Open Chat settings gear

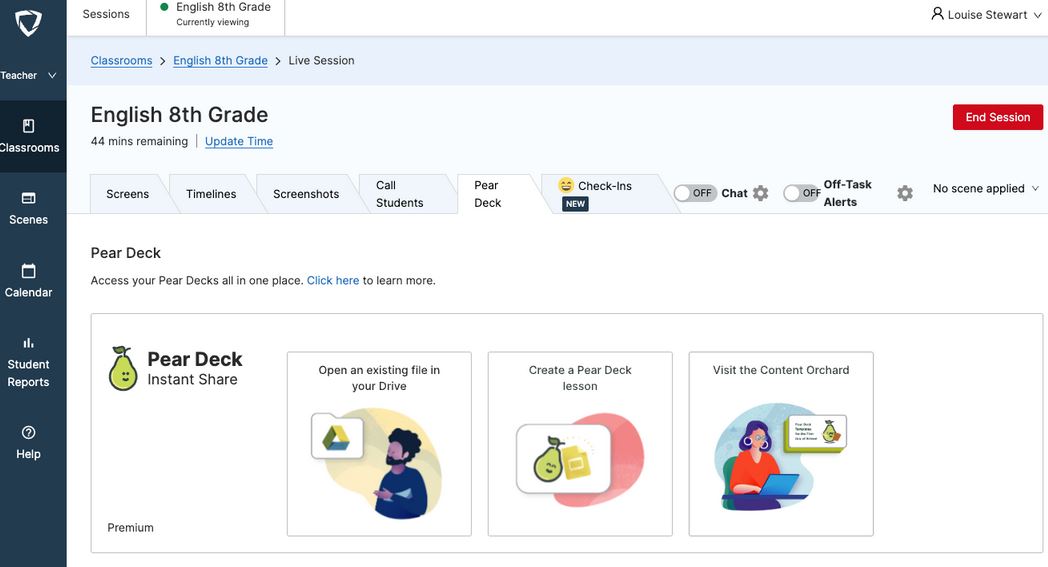(761, 193)
